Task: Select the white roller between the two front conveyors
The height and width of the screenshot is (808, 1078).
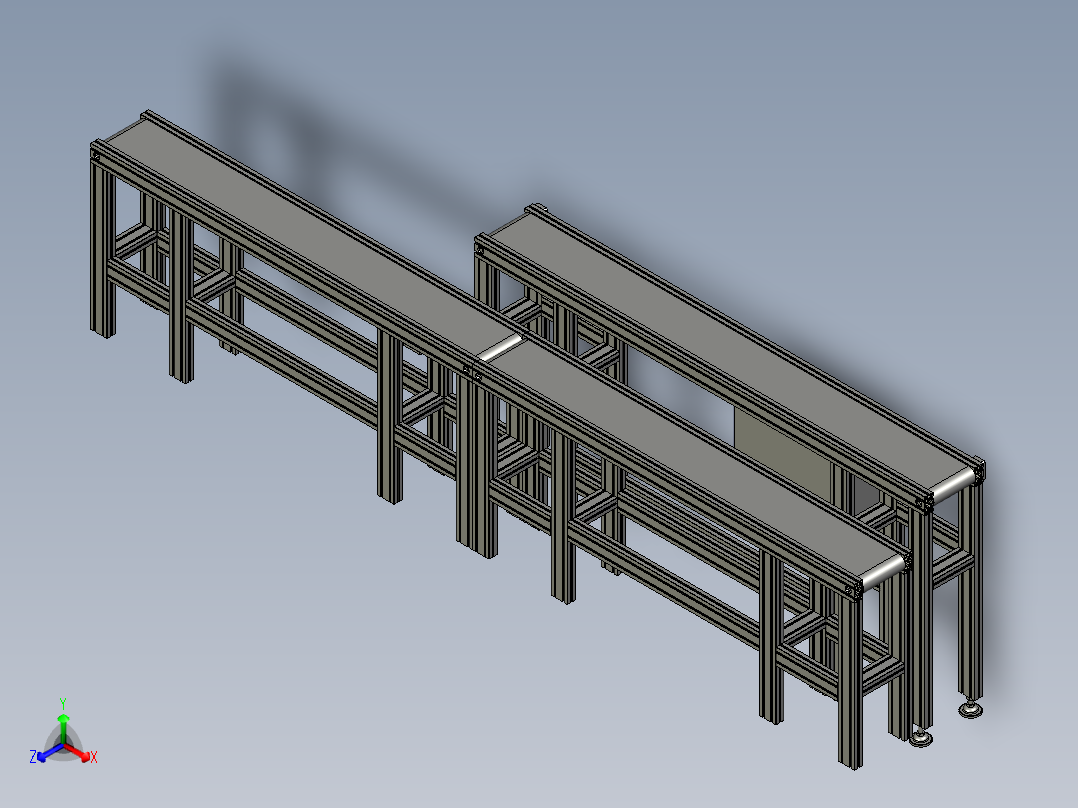Action: [x=499, y=349]
